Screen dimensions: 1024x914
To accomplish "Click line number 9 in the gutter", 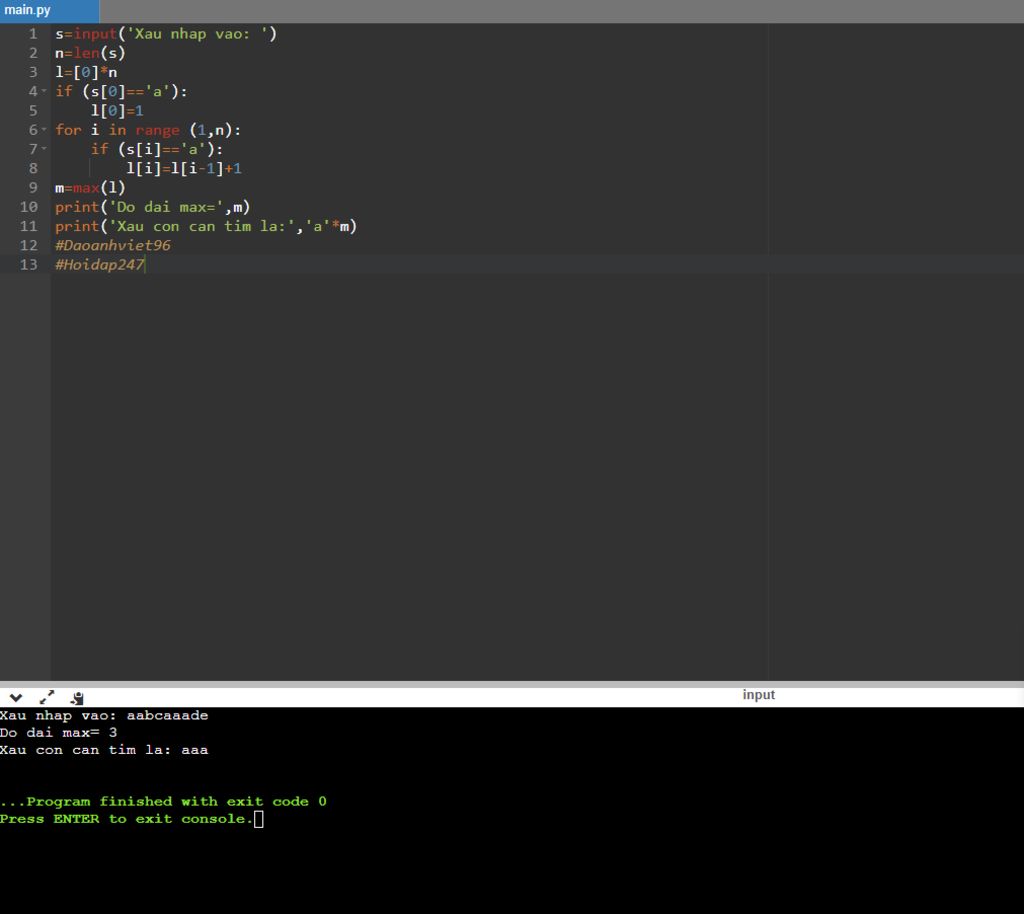I will pos(32,187).
